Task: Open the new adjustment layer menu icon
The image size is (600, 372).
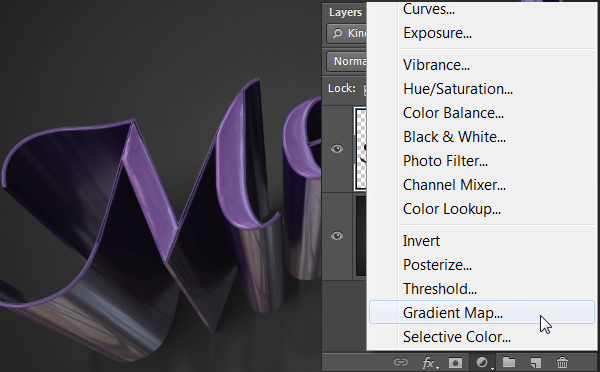Action: click(483, 362)
